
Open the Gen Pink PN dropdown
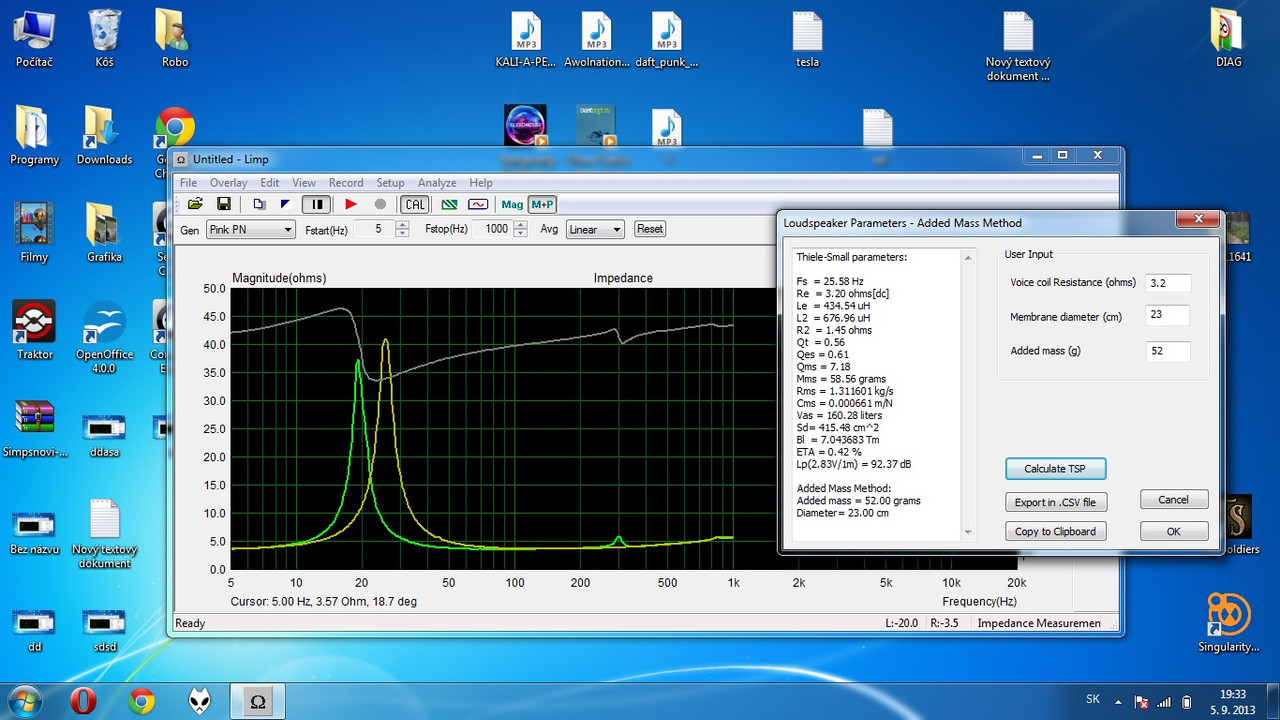[250, 229]
